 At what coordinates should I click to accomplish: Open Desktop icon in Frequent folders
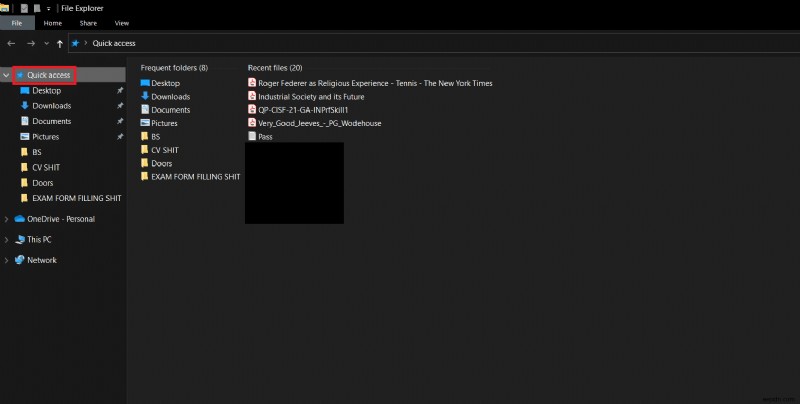[145, 83]
